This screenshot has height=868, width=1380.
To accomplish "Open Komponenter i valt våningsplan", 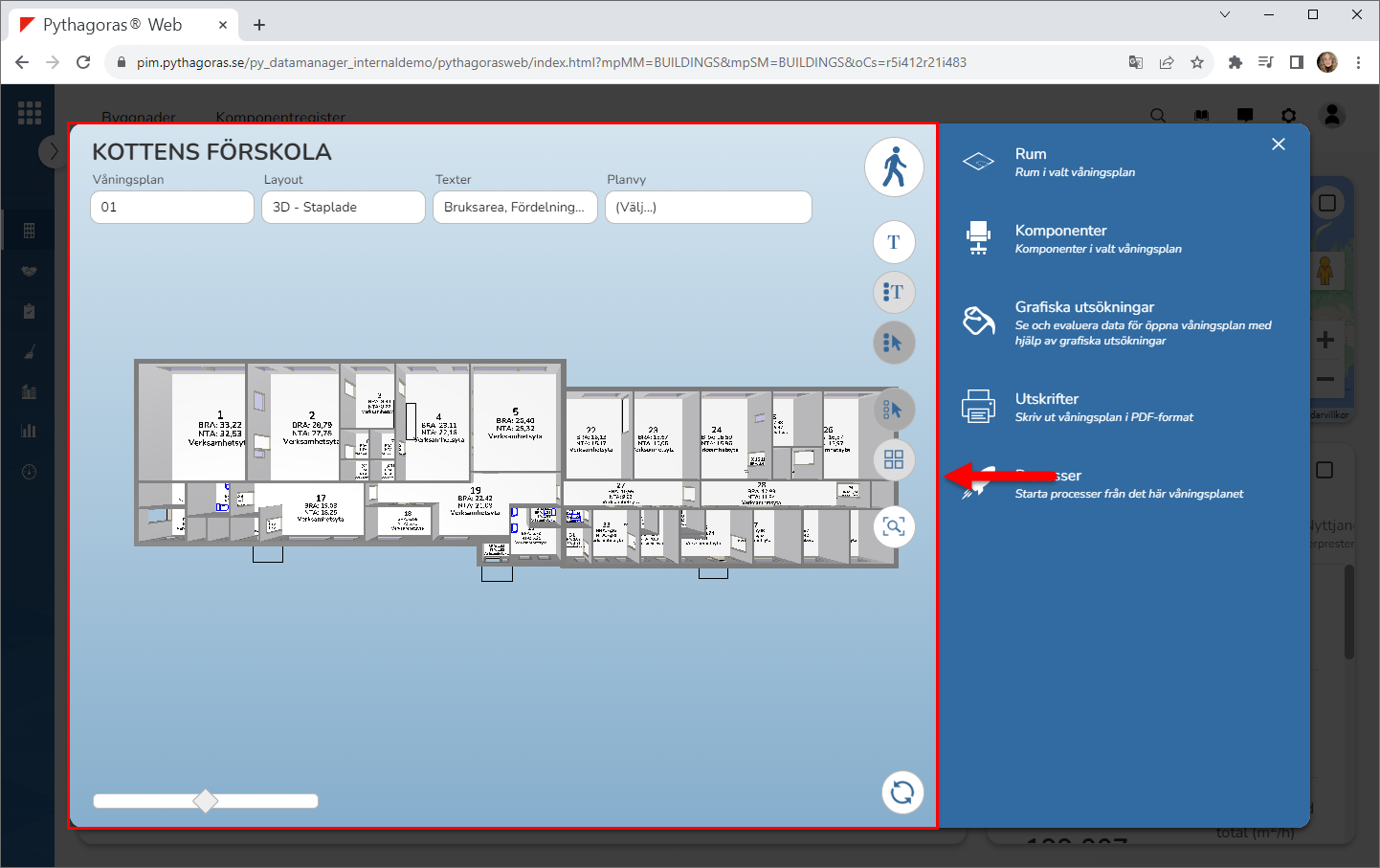I will pyautogui.click(x=1098, y=249).
